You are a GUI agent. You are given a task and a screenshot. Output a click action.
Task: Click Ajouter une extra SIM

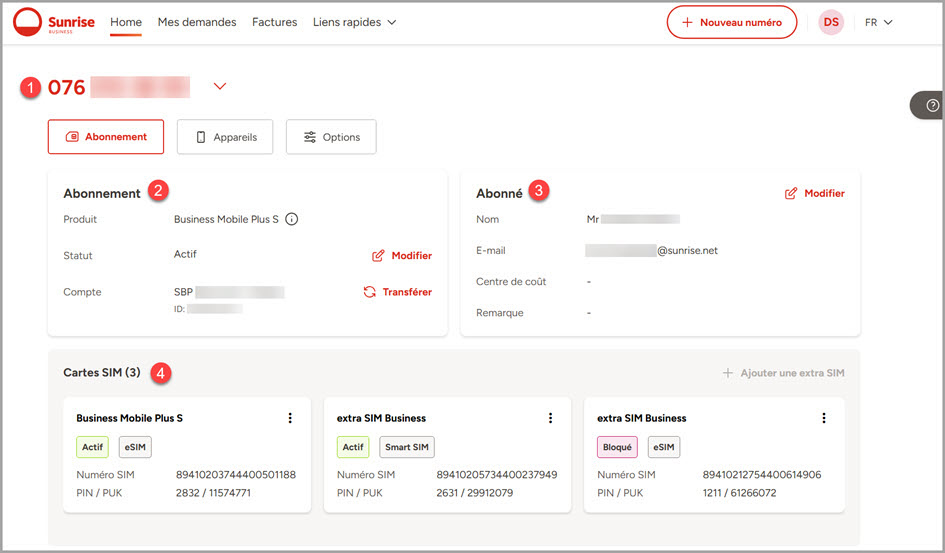click(783, 373)
